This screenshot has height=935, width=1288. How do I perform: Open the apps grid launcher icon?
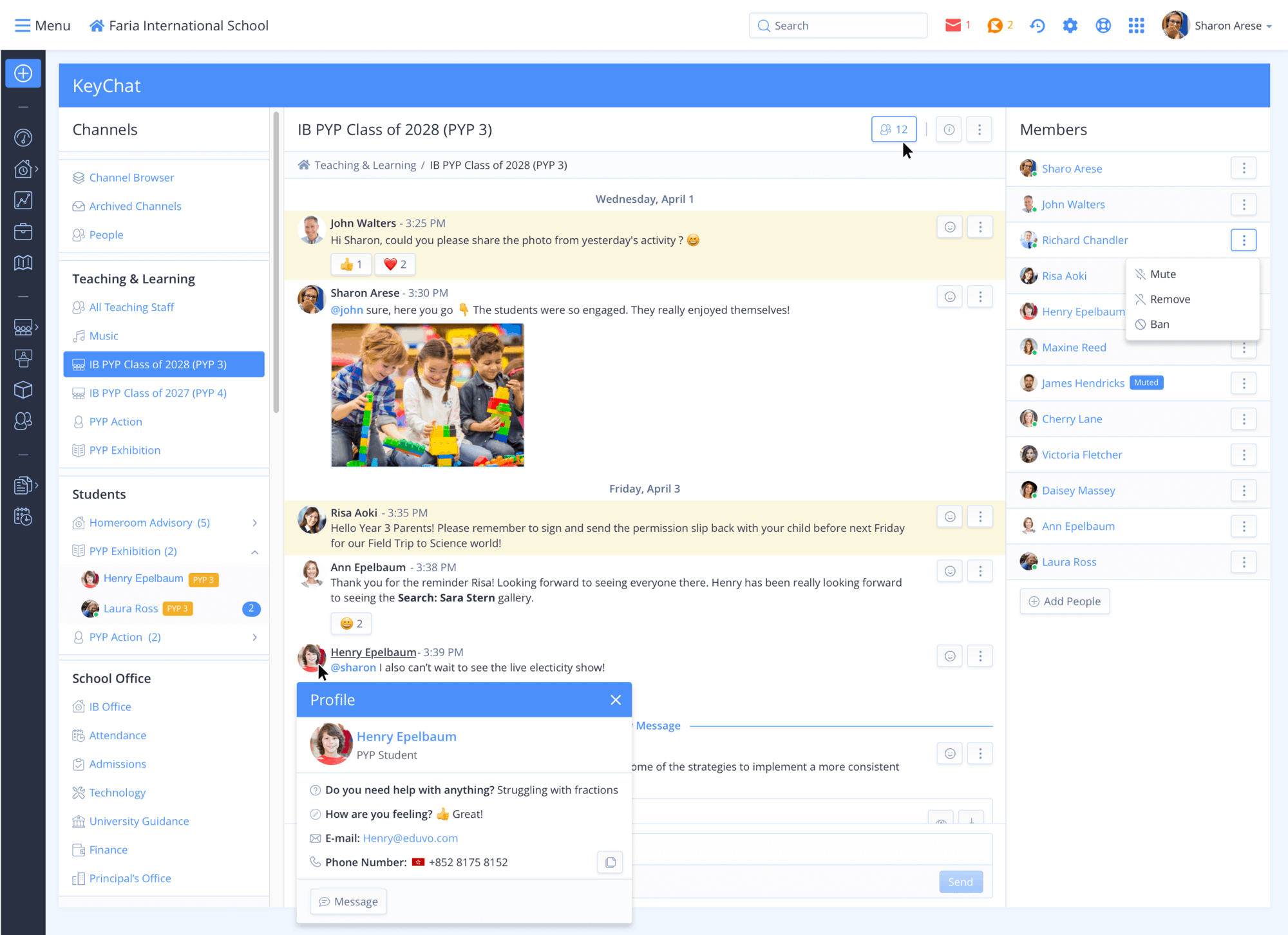point(1137,26)
